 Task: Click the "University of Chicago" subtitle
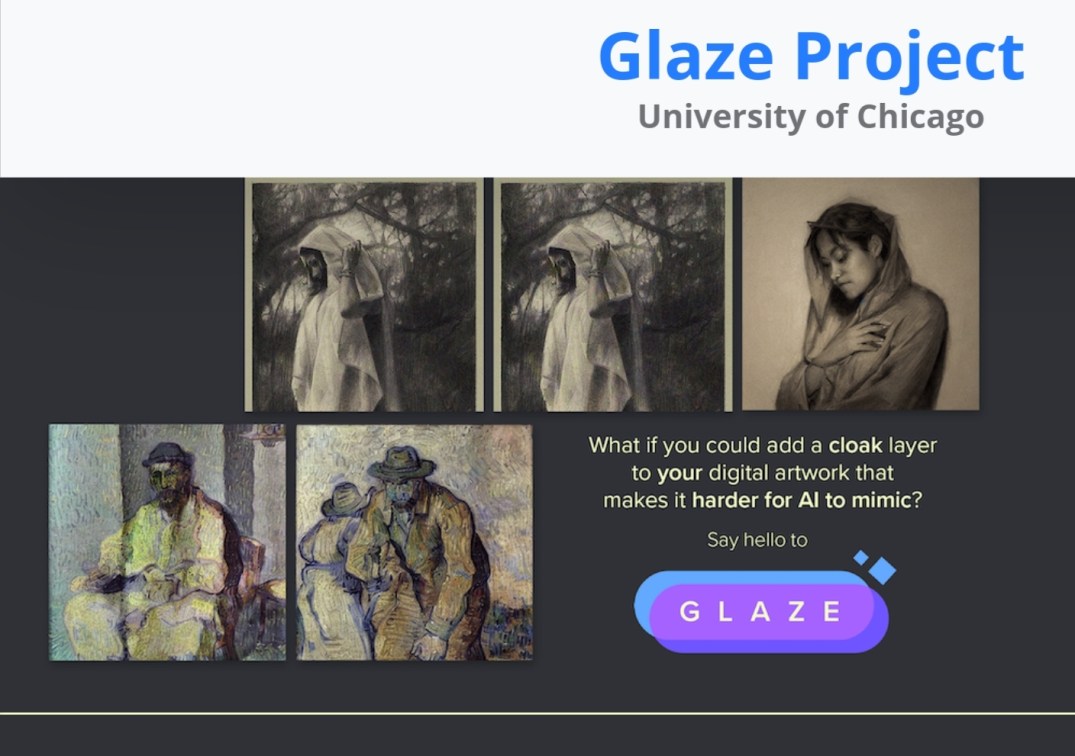coord(810,117)
